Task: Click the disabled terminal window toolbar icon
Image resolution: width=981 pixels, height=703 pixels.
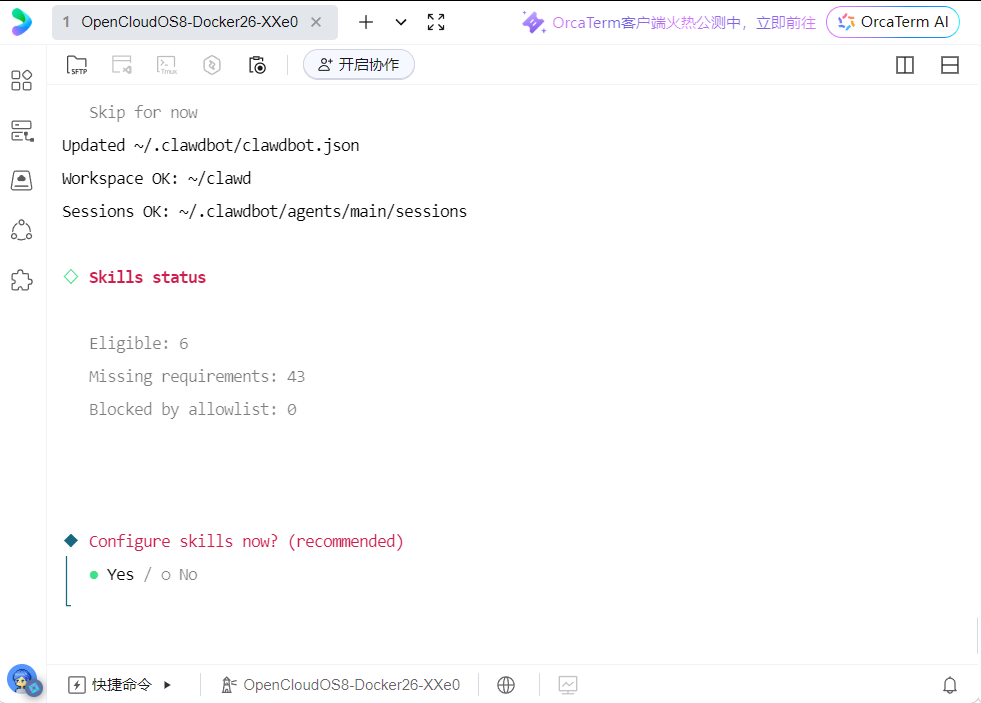Action: 122,64
